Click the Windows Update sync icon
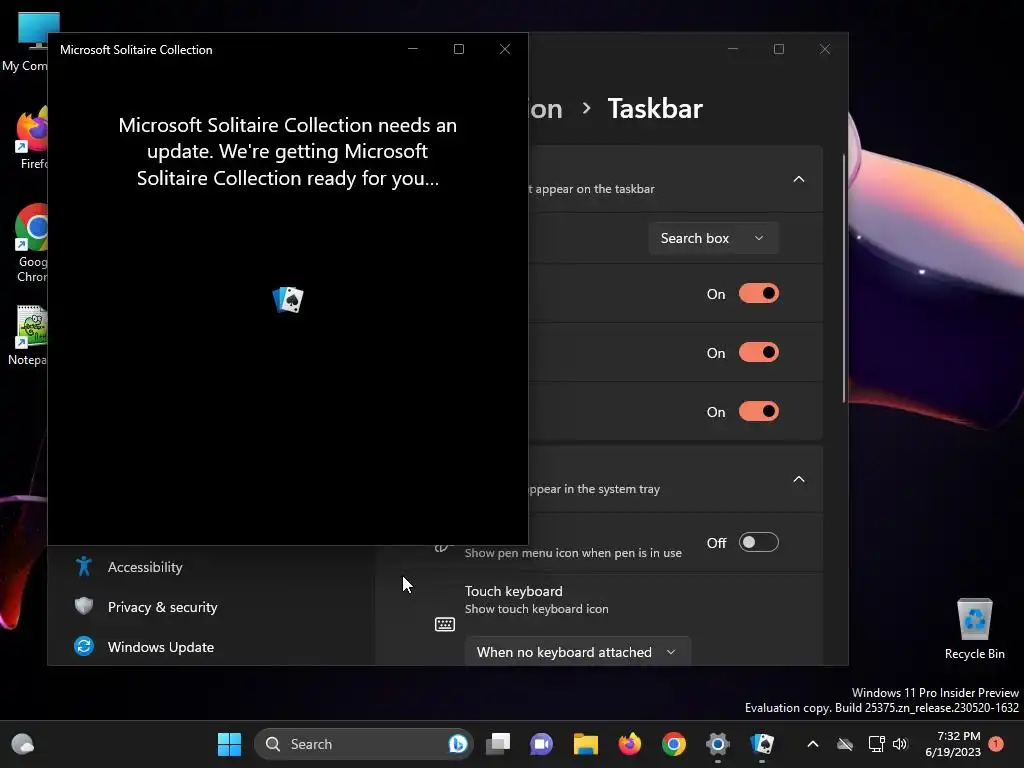 [84, 646]
